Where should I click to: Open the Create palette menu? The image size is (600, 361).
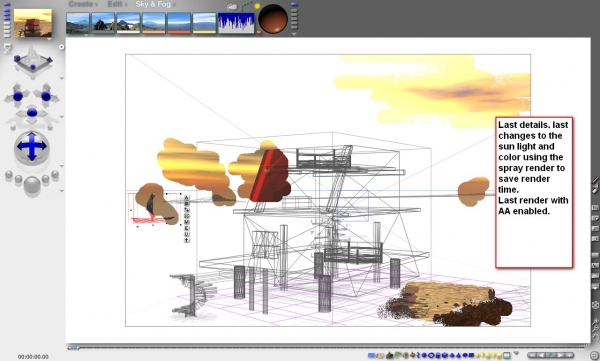tap(81, 4)
